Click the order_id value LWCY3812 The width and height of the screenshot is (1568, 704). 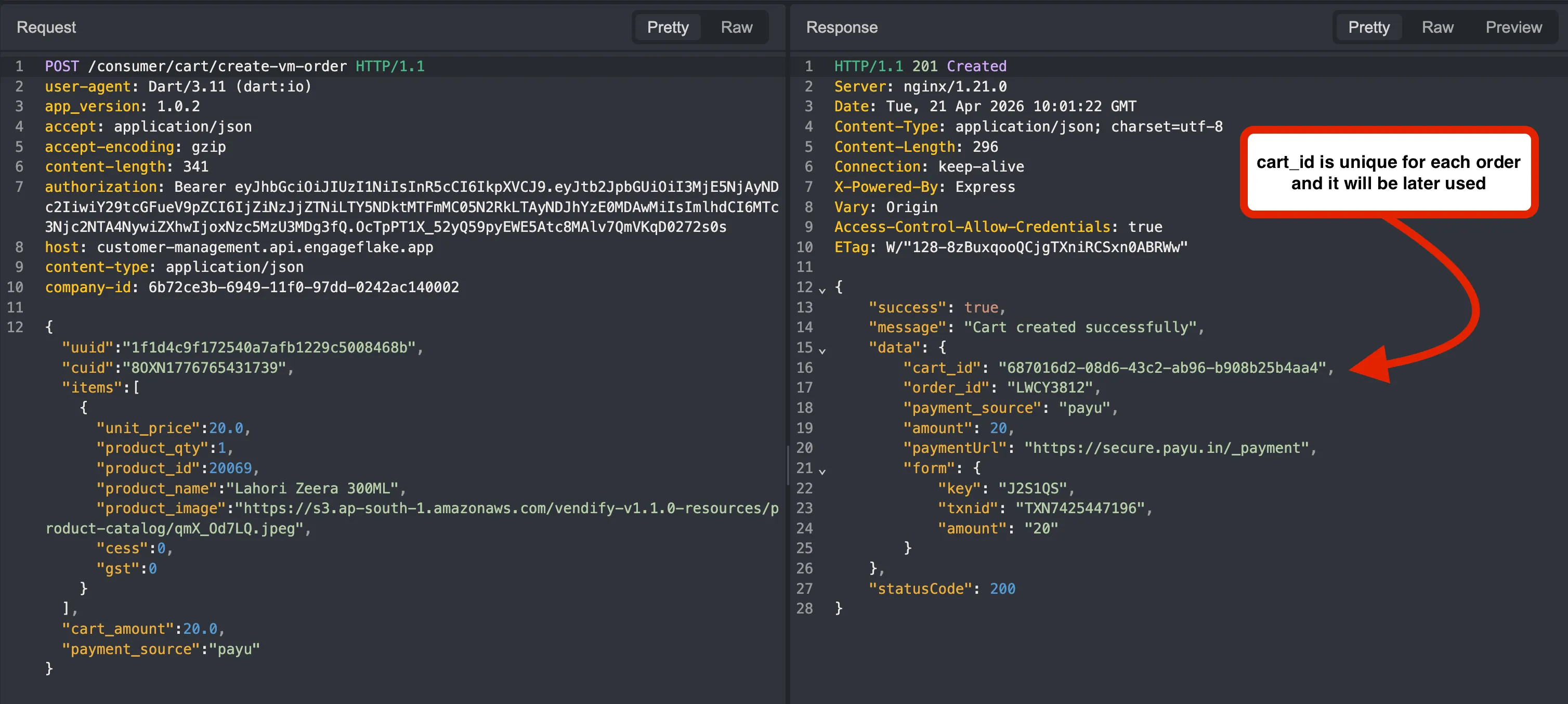click(x=1049, y=388)
